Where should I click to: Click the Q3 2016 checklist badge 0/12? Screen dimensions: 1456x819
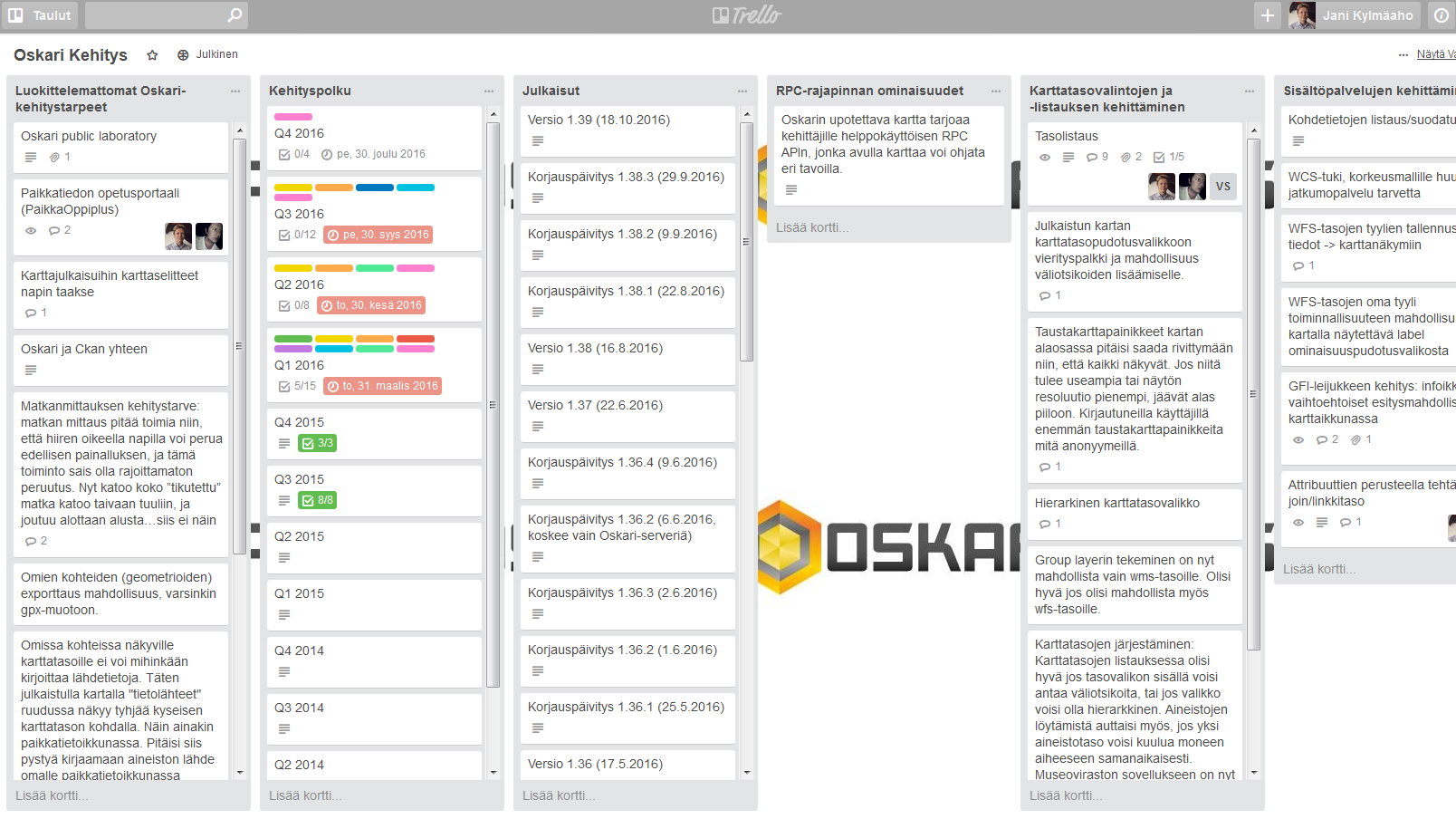297,235
